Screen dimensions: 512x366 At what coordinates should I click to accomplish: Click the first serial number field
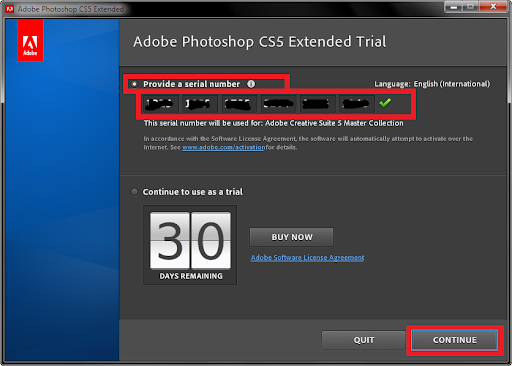click(x=159, y=104)
